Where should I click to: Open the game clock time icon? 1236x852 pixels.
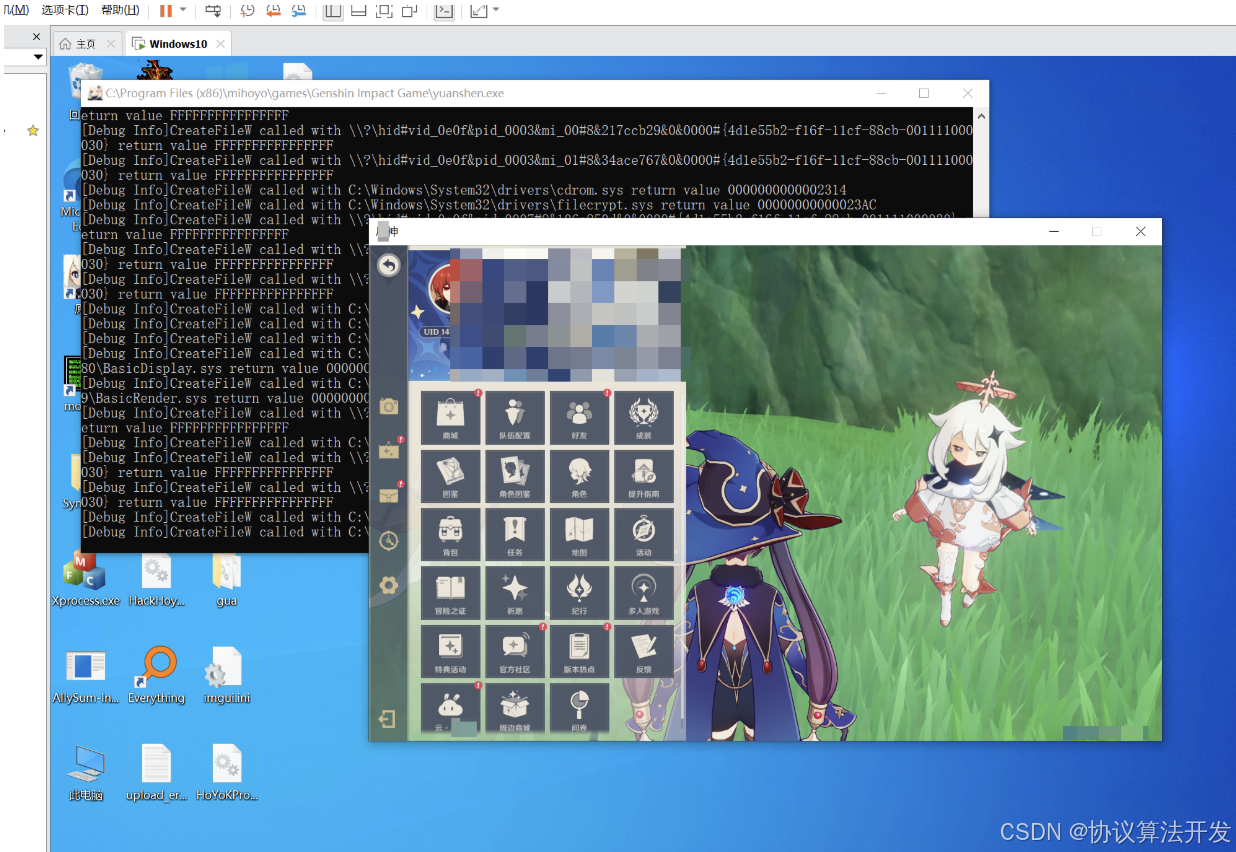[388, 540]
